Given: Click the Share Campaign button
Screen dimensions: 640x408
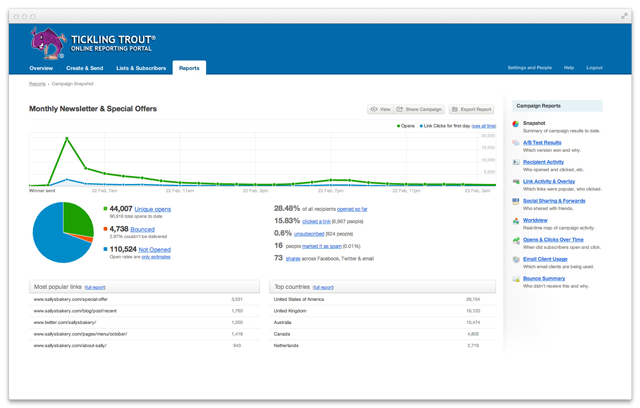Looking at the screenshot, I should pos(419,109).
